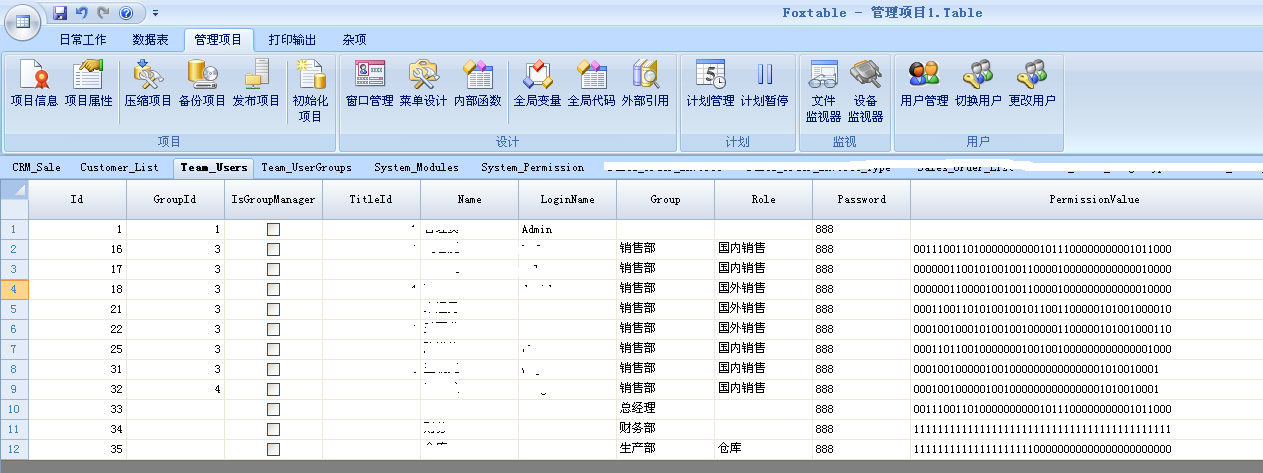1263x473 pixels.
Task: Select the 管理项目 ribbon tab
Action: 218,40
